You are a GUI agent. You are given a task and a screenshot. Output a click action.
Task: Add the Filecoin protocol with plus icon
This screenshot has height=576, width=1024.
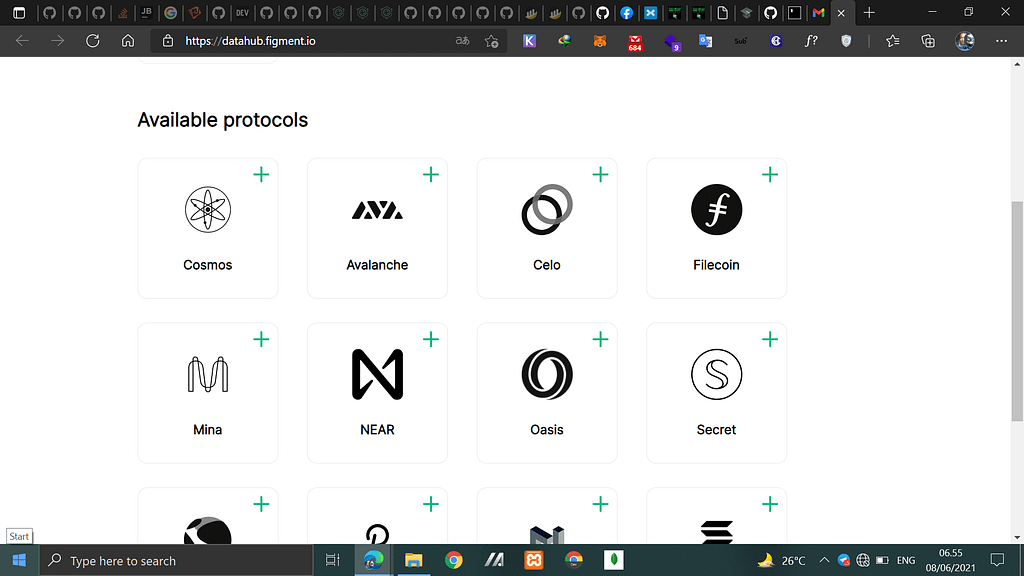click(770, 174)
